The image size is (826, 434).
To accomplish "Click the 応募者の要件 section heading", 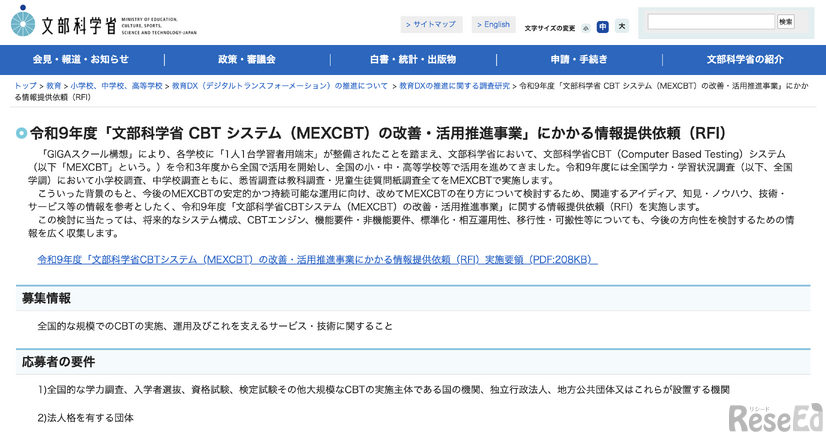I will tap(58, 362).
